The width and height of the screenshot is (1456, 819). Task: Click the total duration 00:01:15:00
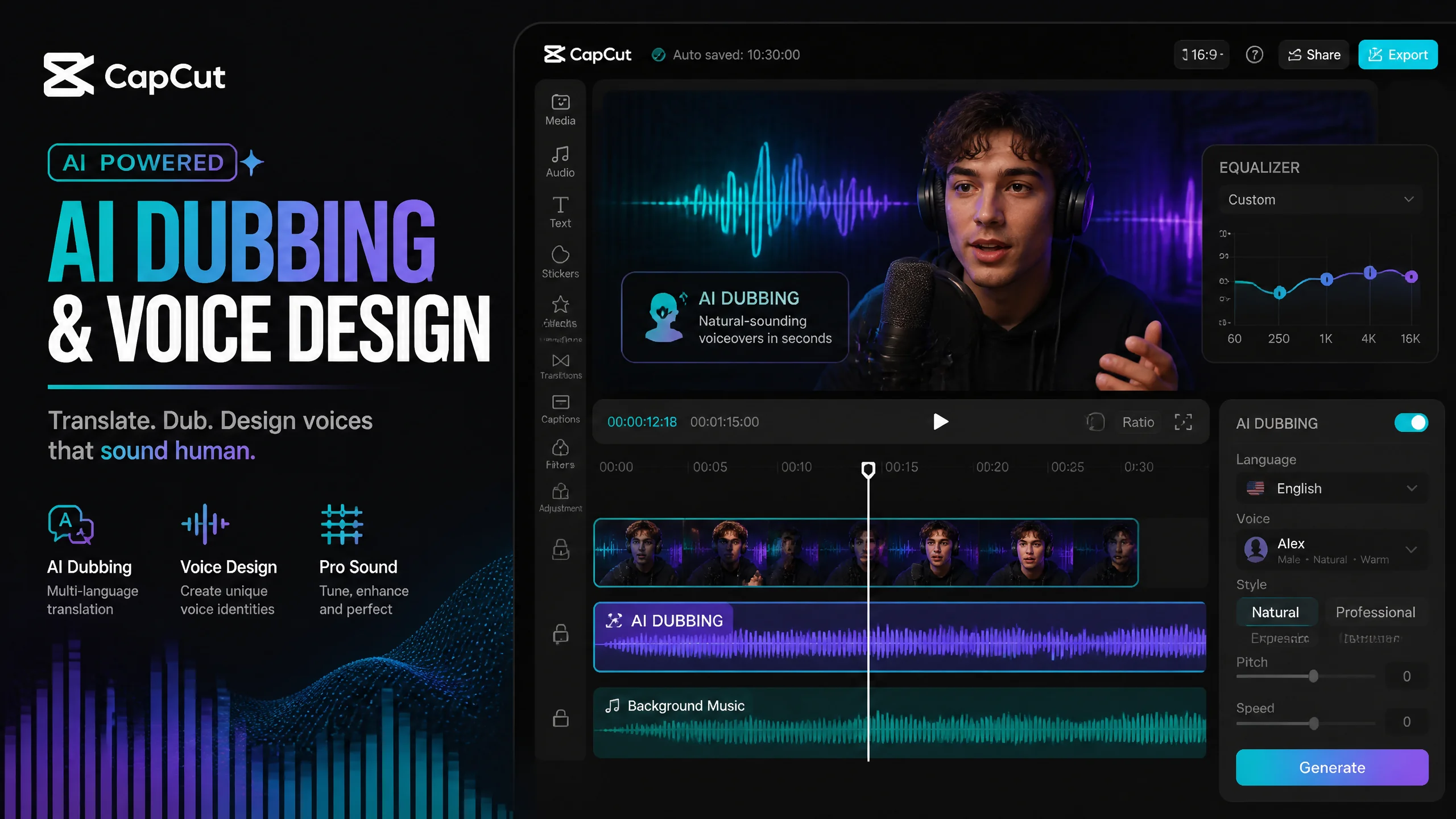725,422
